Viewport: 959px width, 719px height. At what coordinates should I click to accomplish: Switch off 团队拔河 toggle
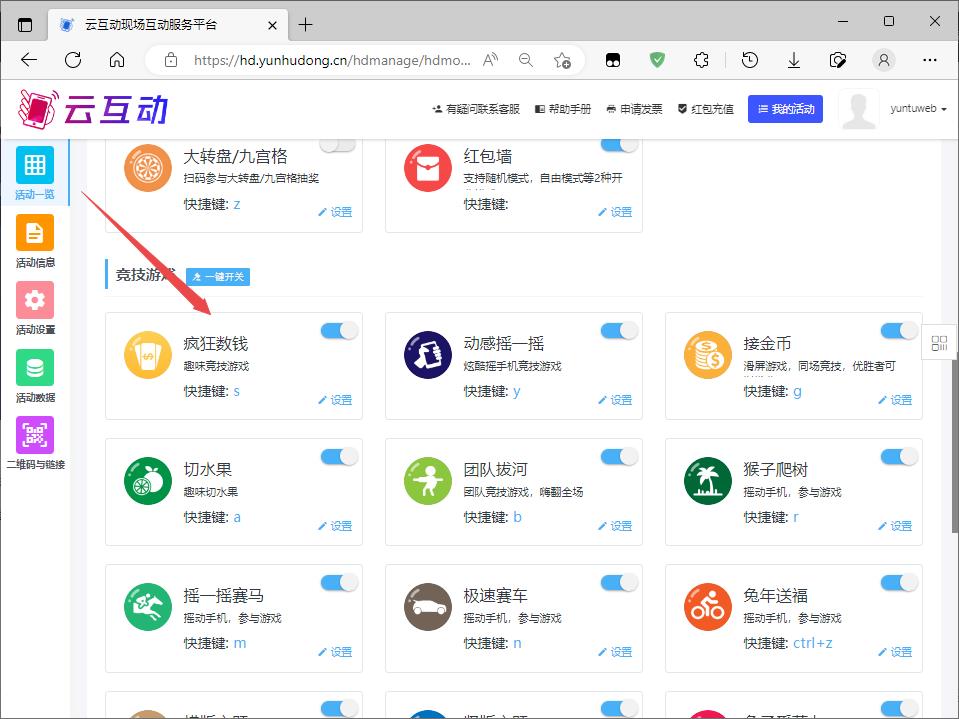click(619, 457)
